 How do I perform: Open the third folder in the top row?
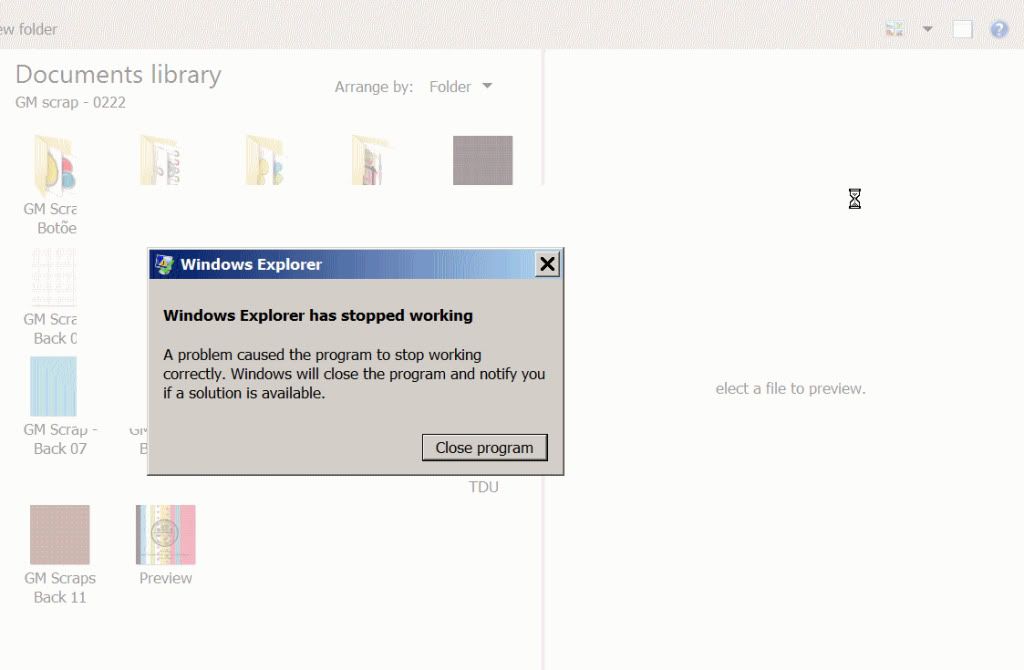(263, 160)
